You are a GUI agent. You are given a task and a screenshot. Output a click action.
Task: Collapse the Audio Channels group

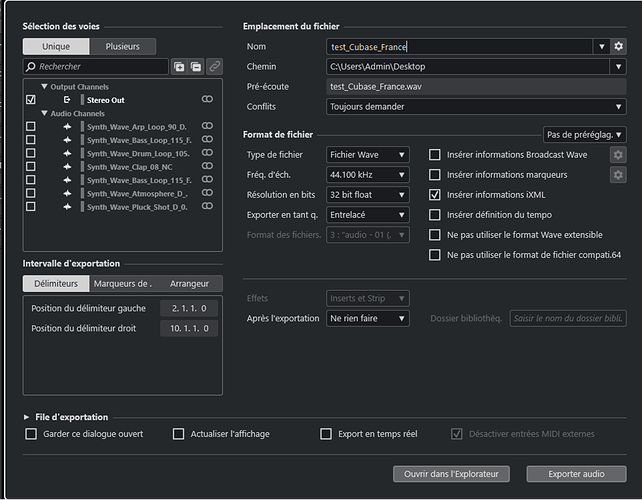click(x=44, y=113)
